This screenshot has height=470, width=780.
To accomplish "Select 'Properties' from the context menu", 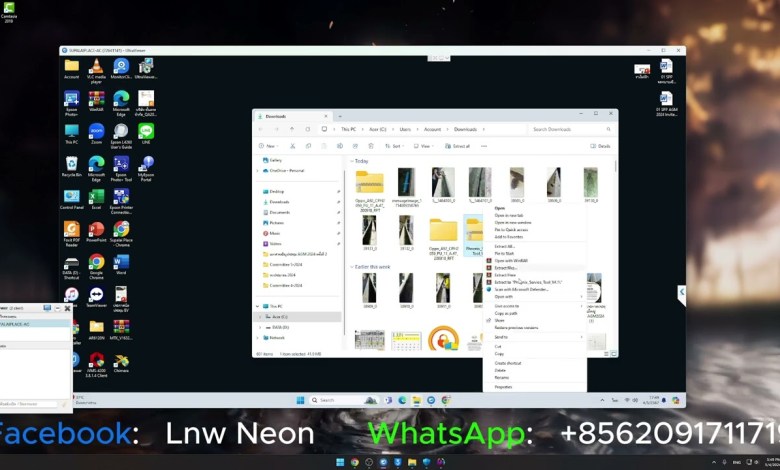I will tap(503, 386).
